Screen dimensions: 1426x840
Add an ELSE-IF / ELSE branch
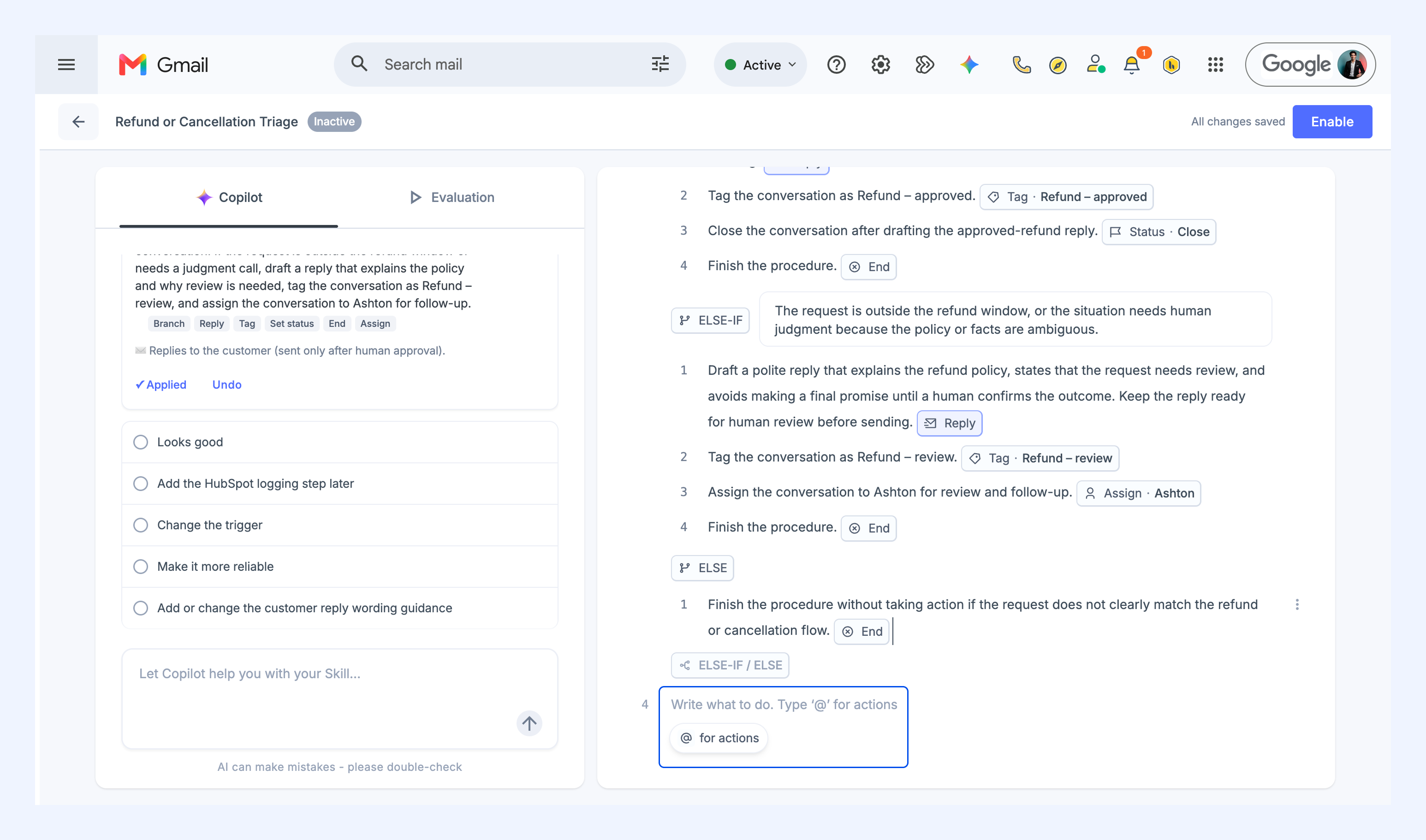pyautogui.click(x=730, y=665)
